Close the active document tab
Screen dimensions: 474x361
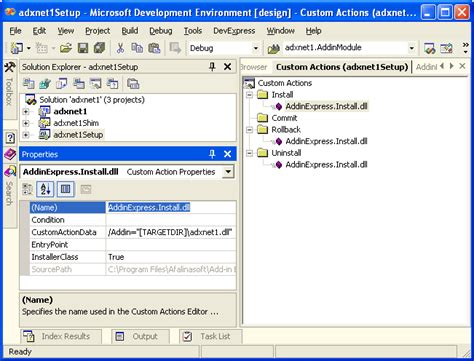coord(462,66)
